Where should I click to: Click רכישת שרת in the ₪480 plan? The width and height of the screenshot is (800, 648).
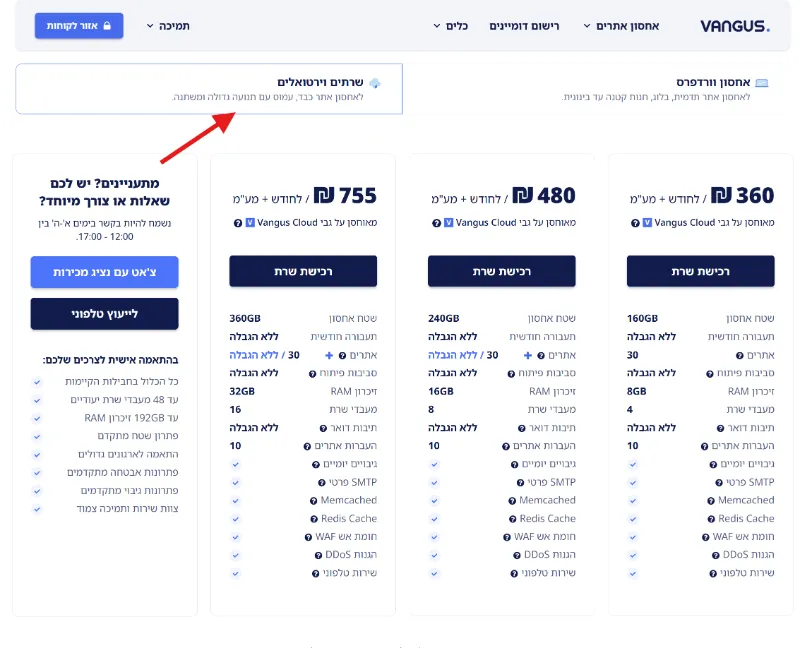point(502,271)
